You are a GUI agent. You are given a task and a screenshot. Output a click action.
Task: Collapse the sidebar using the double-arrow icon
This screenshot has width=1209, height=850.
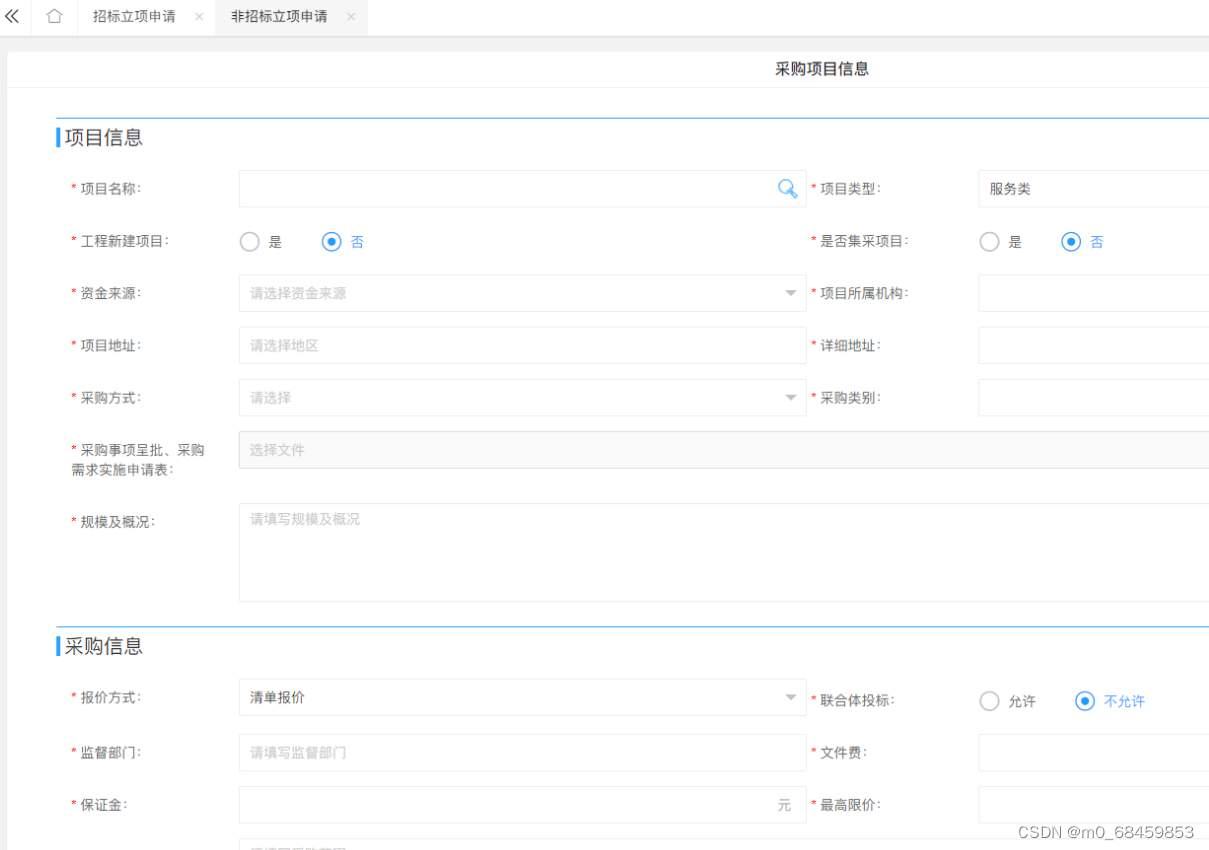click(x=13, y=16)
